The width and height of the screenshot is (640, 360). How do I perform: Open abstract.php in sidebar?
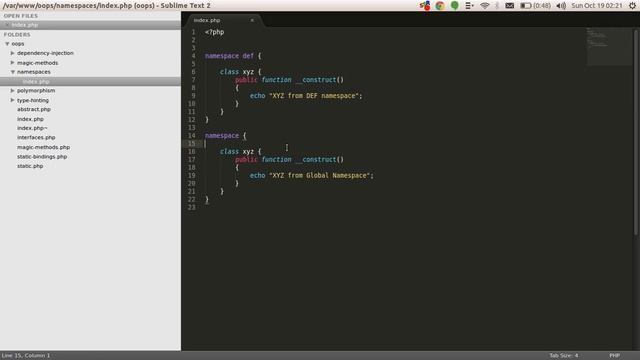[x=34, y=109]
